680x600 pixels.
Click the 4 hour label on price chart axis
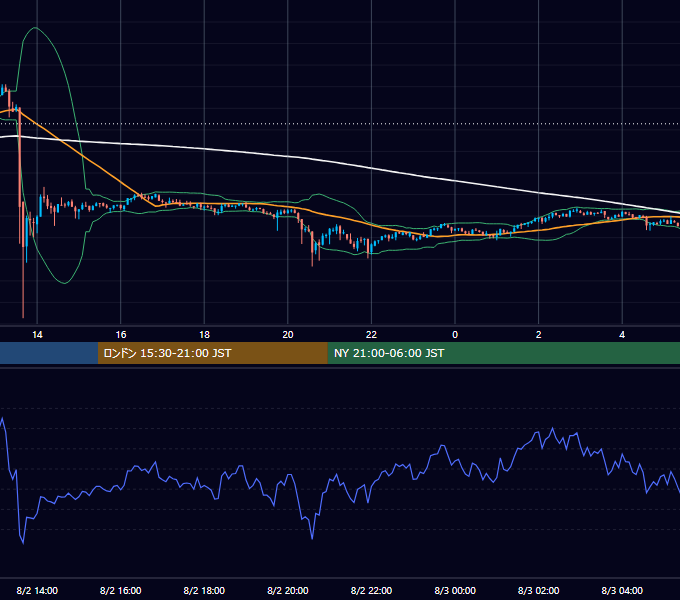[622, 335]
